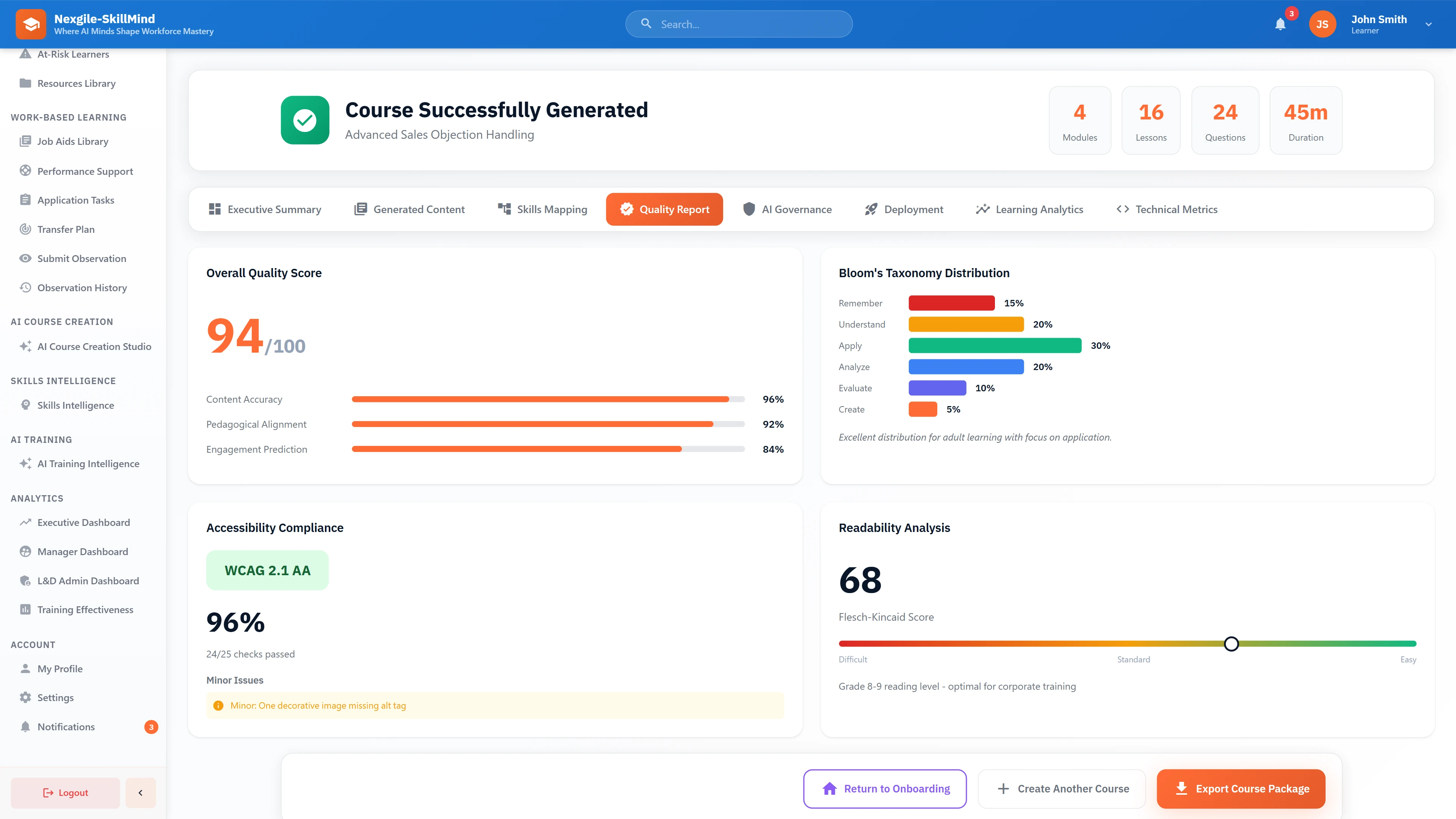Click the Observation History clock icon
Image resolution: width=1456 pixels, height=819 pixels.
(25, 287)
